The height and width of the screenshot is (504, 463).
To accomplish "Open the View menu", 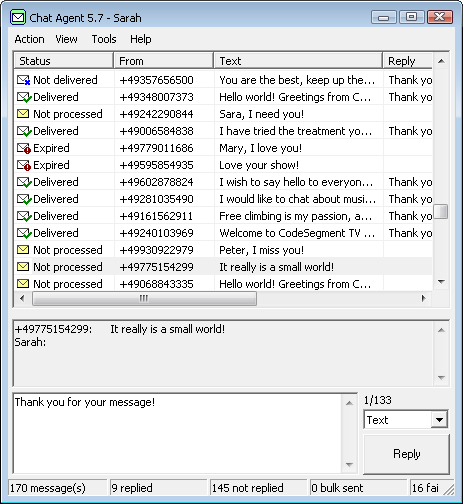I will point(66,39).
